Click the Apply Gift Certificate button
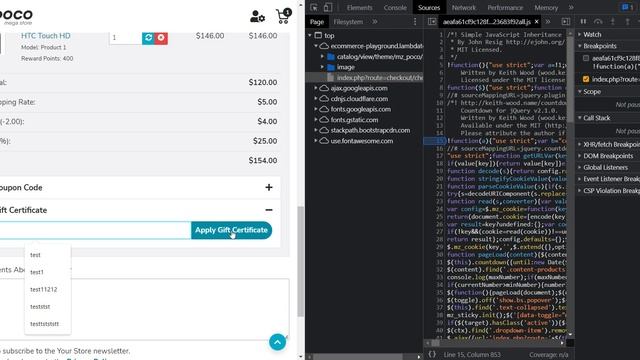The width and height of the screenshot is (640, 360). click(x=231, y=230)
